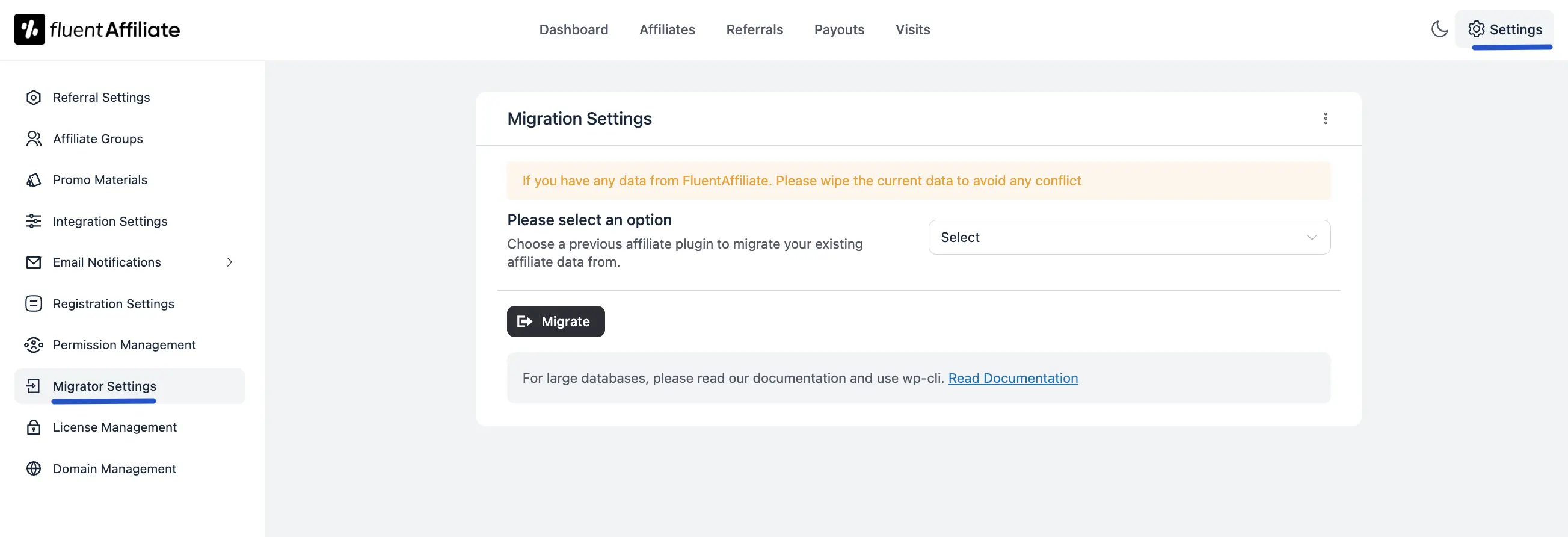Screen dimensions: 1568x537
Task: Click the 'For large databases' note text
Action: pyautogui.click(x=733, y=378)
